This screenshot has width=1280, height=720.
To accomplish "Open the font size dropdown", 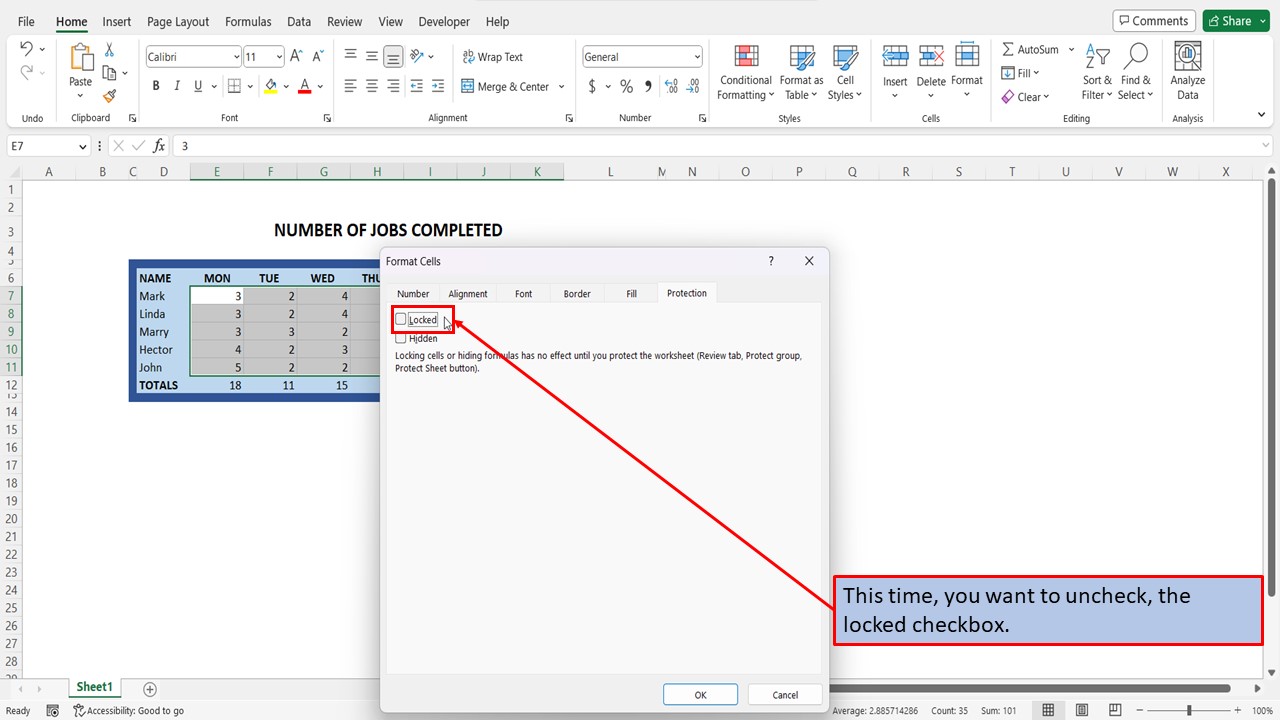I will click(277, 56).
